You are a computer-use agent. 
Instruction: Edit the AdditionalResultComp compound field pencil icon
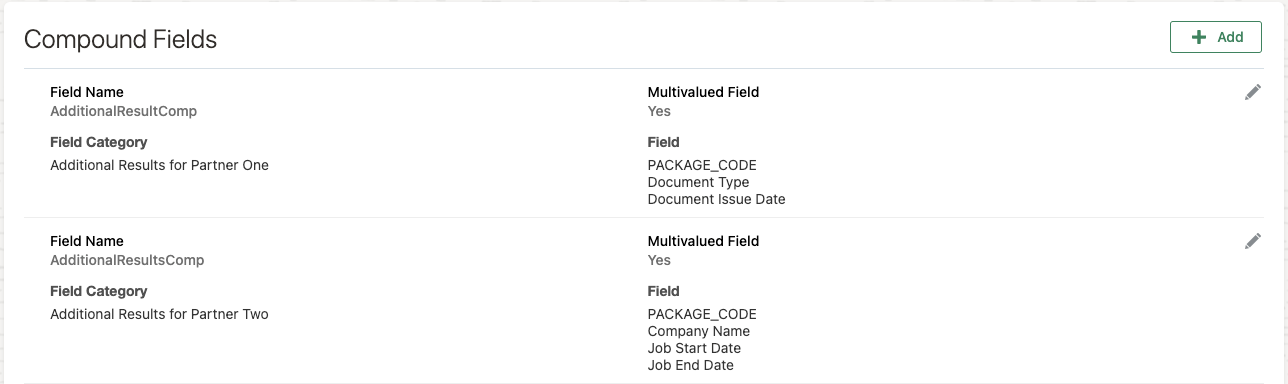(x=1252, y=92)
